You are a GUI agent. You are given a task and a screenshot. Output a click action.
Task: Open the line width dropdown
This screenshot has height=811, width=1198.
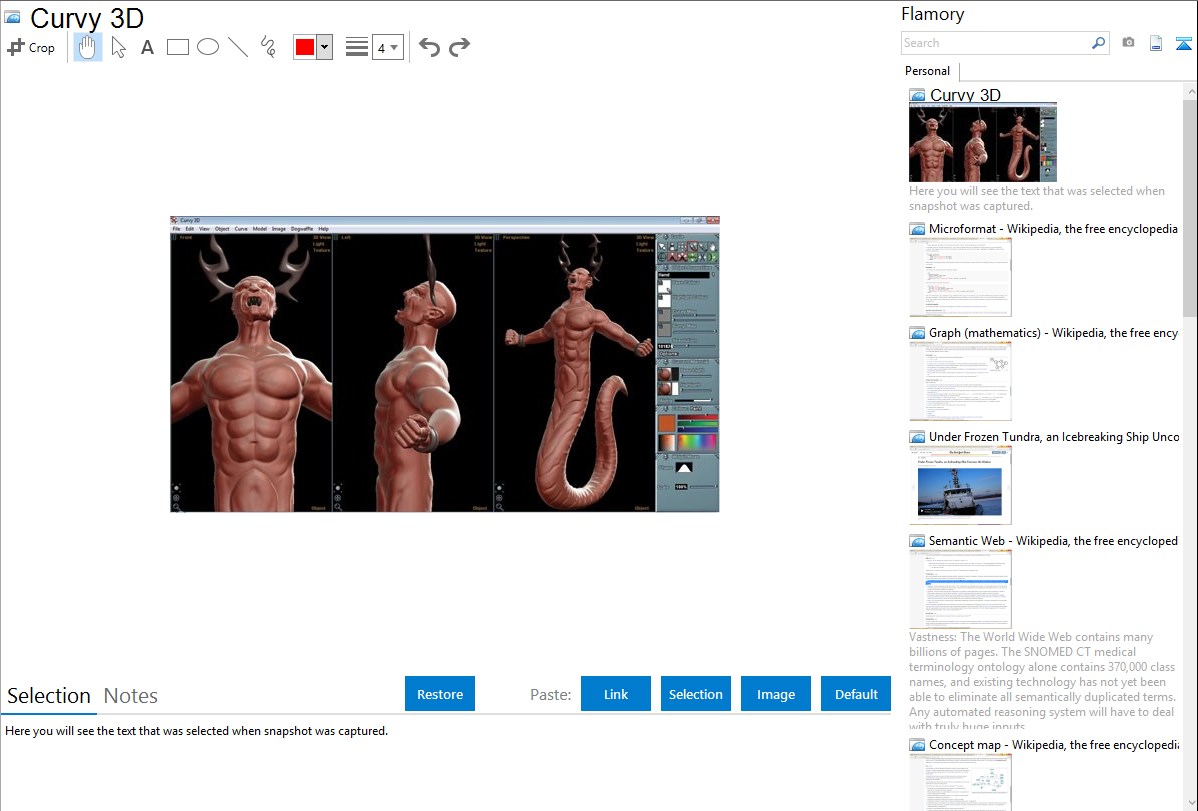coord(387,47)
